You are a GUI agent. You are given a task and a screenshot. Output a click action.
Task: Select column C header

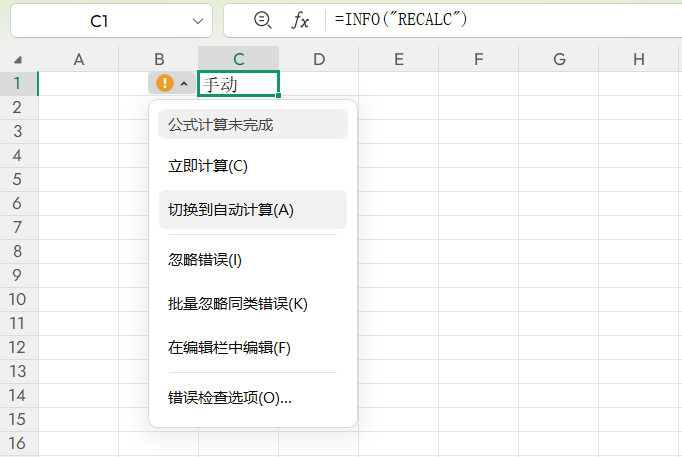coord(238,59)
